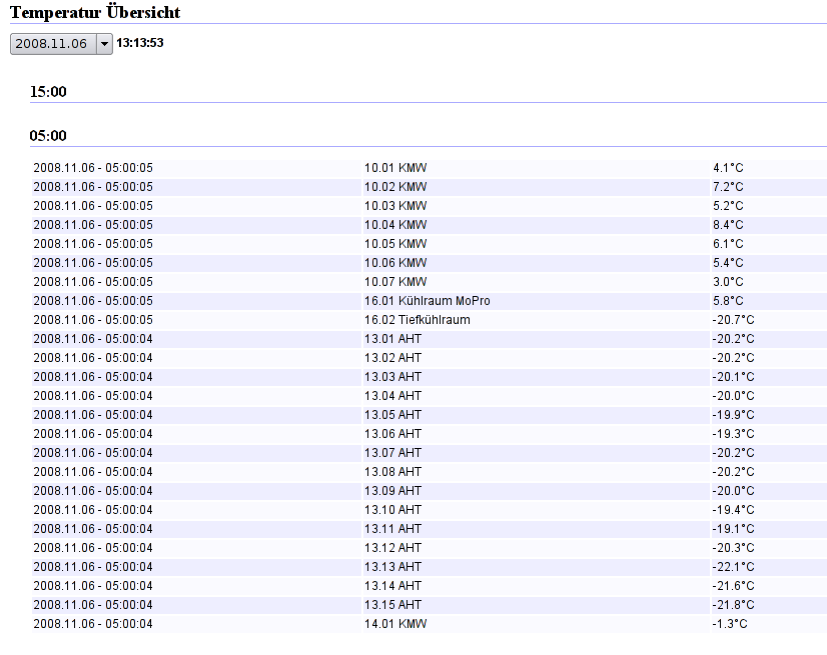Click the 7.2°C temperature value
The image size is (827, 655).
pos(728,187)
